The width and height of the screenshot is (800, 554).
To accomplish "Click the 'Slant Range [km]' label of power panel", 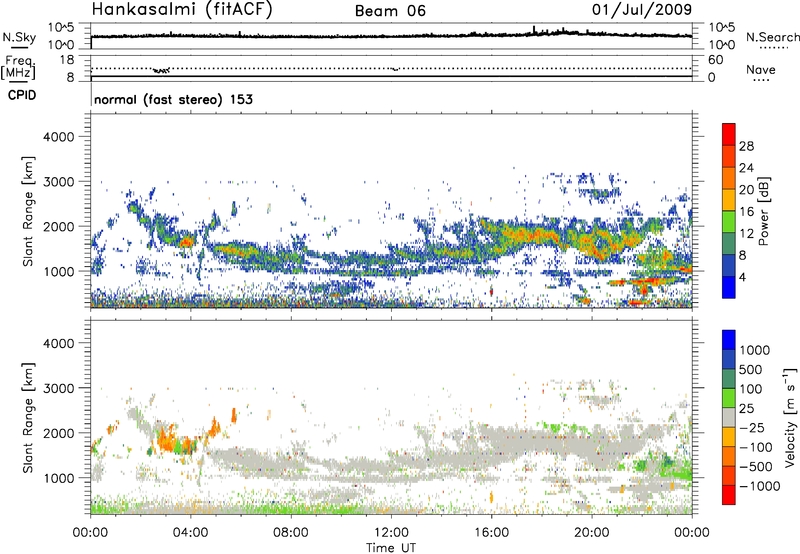I will (x=28, y=211).
